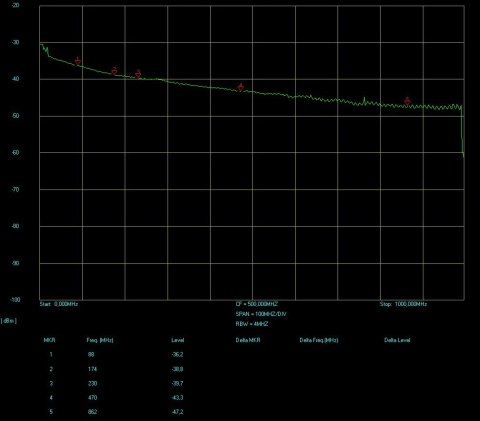480x421 pixels.
Task: Click the Stop 1000,000MHz frequency label
Action: click(403, 304)
